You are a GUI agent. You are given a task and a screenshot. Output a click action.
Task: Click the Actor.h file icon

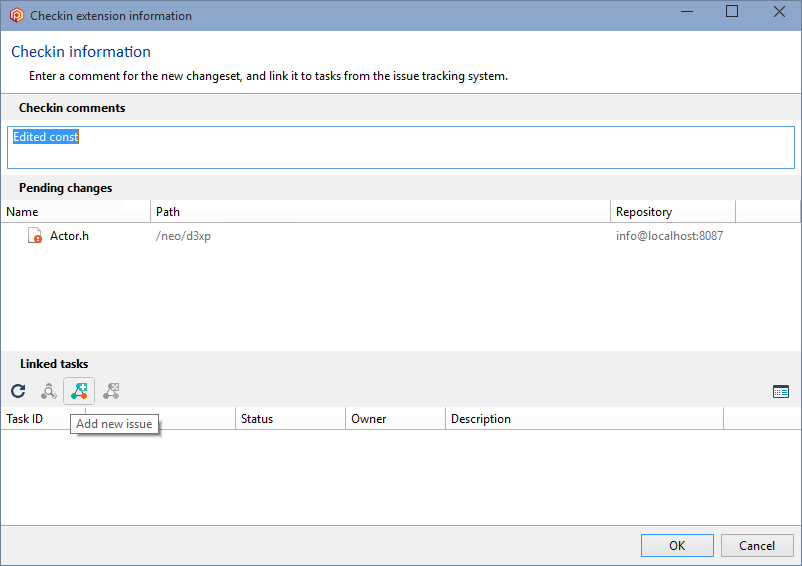(x=35, y=236)
